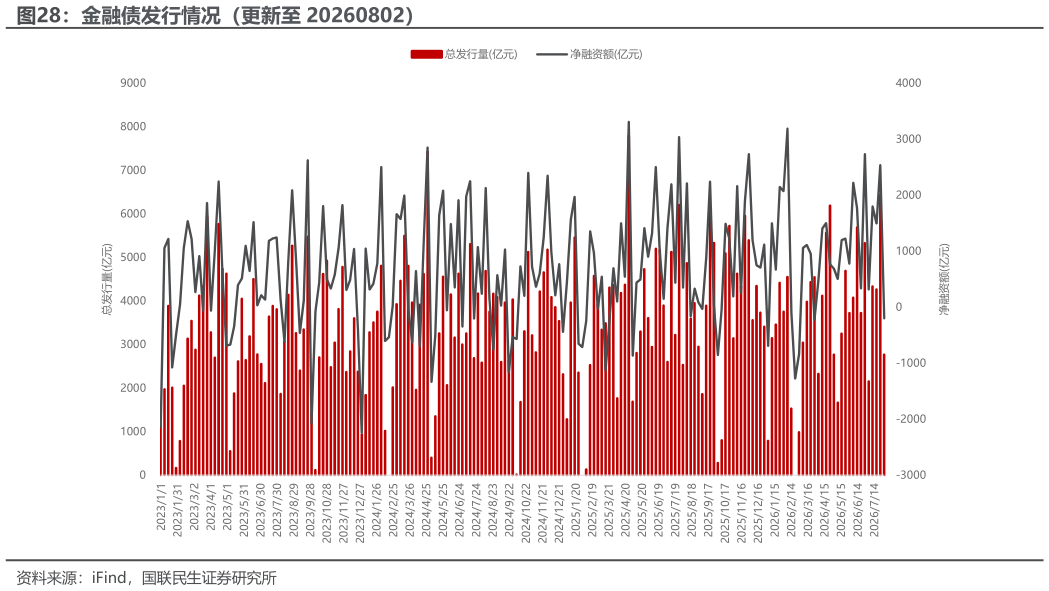Viewport: 1049px width, 591px height.
Task: Pick the 5000 left axis tick label
Action: click(x=133, y=257)
